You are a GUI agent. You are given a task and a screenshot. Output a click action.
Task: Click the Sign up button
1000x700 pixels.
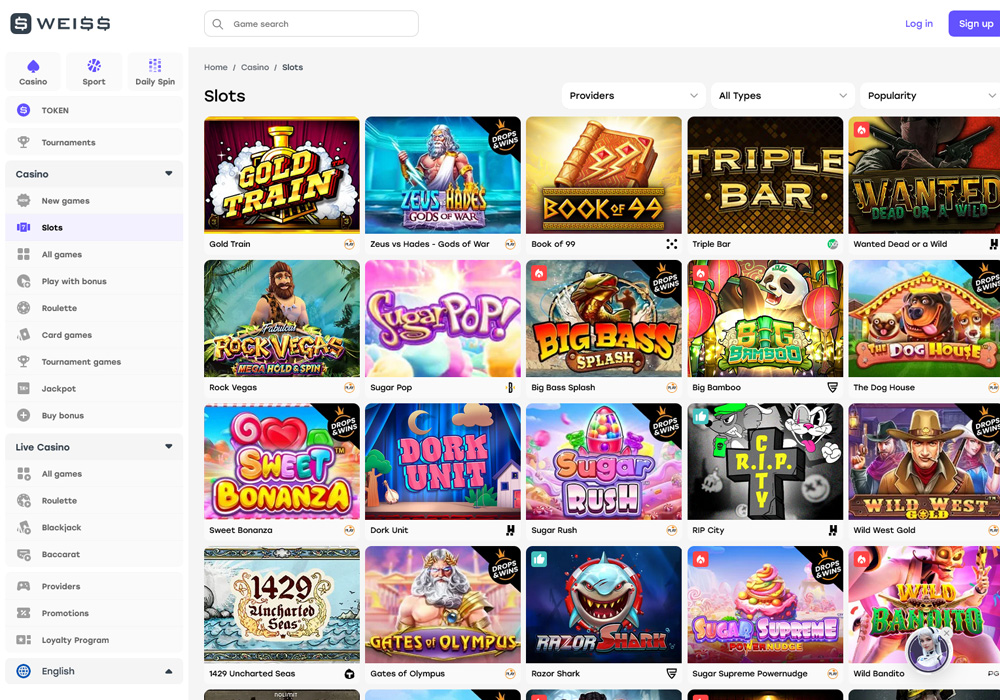(974, 24)
